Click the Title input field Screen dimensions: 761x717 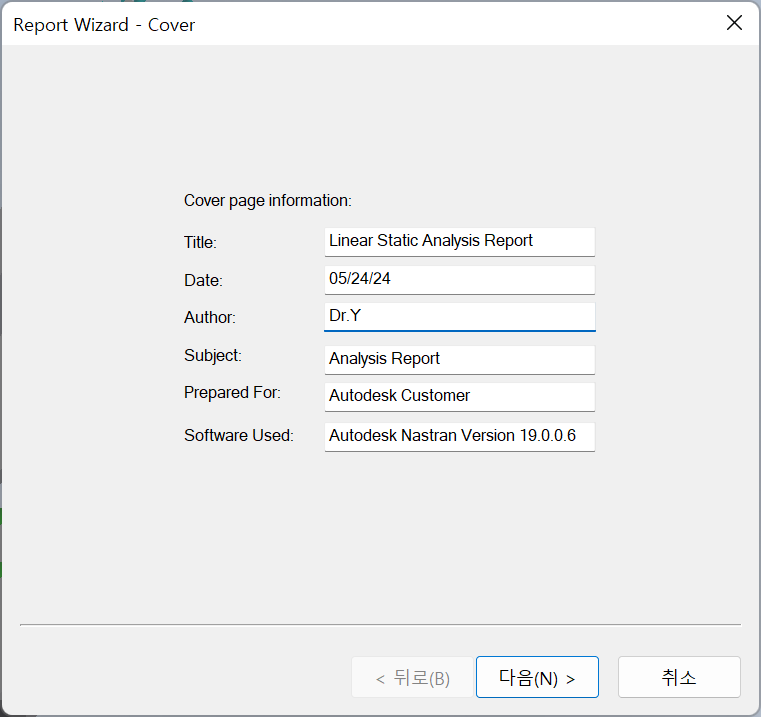(459, 241)
